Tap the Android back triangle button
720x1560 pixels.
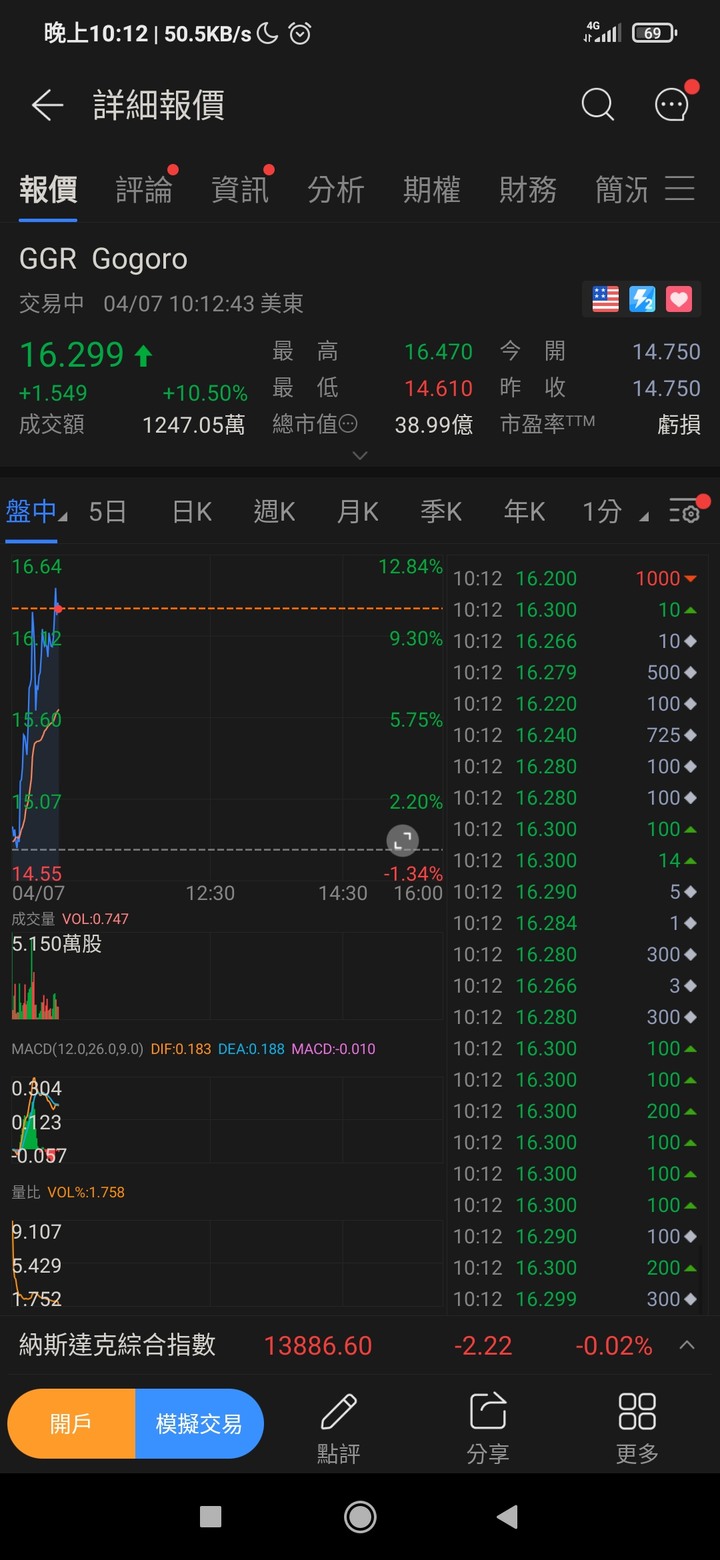coord(508,1517)
